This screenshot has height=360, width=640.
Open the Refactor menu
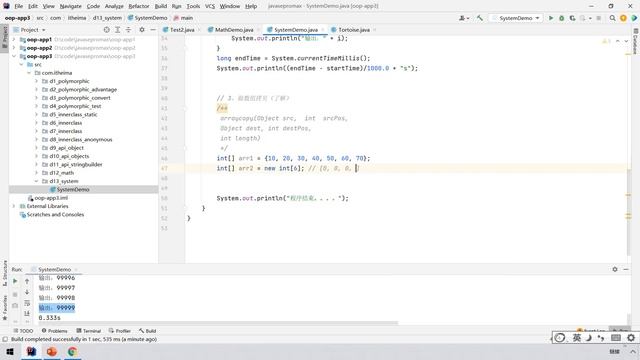point(139,6)
